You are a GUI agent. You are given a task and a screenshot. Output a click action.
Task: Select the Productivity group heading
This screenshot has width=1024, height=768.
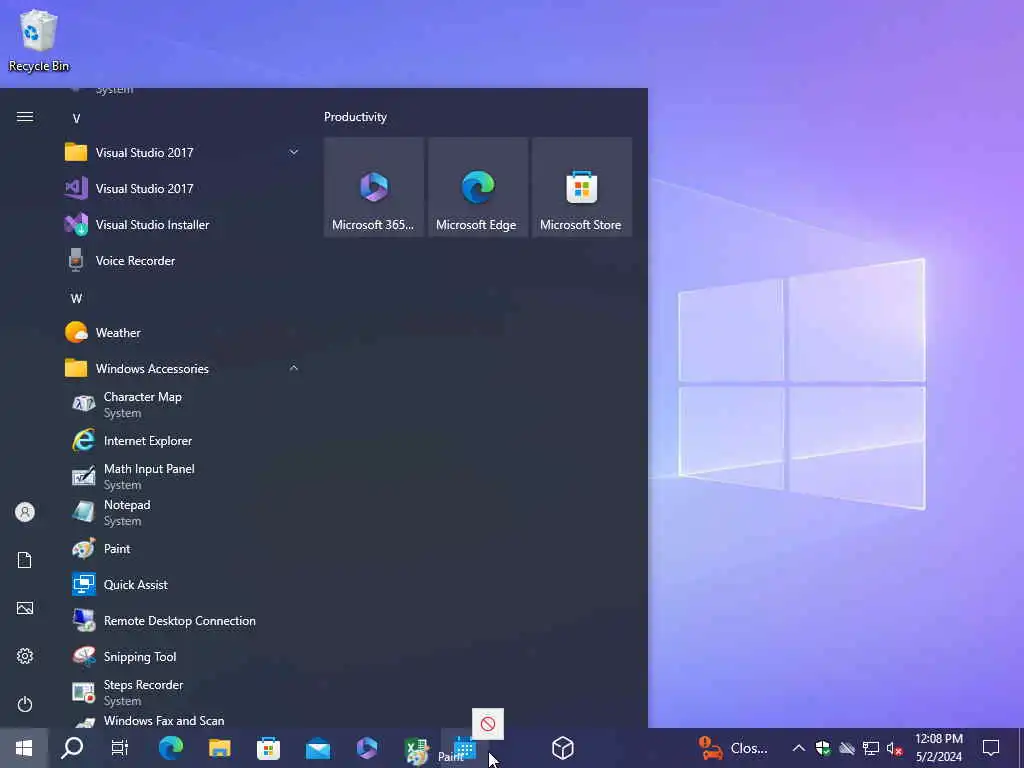point(355,117)
